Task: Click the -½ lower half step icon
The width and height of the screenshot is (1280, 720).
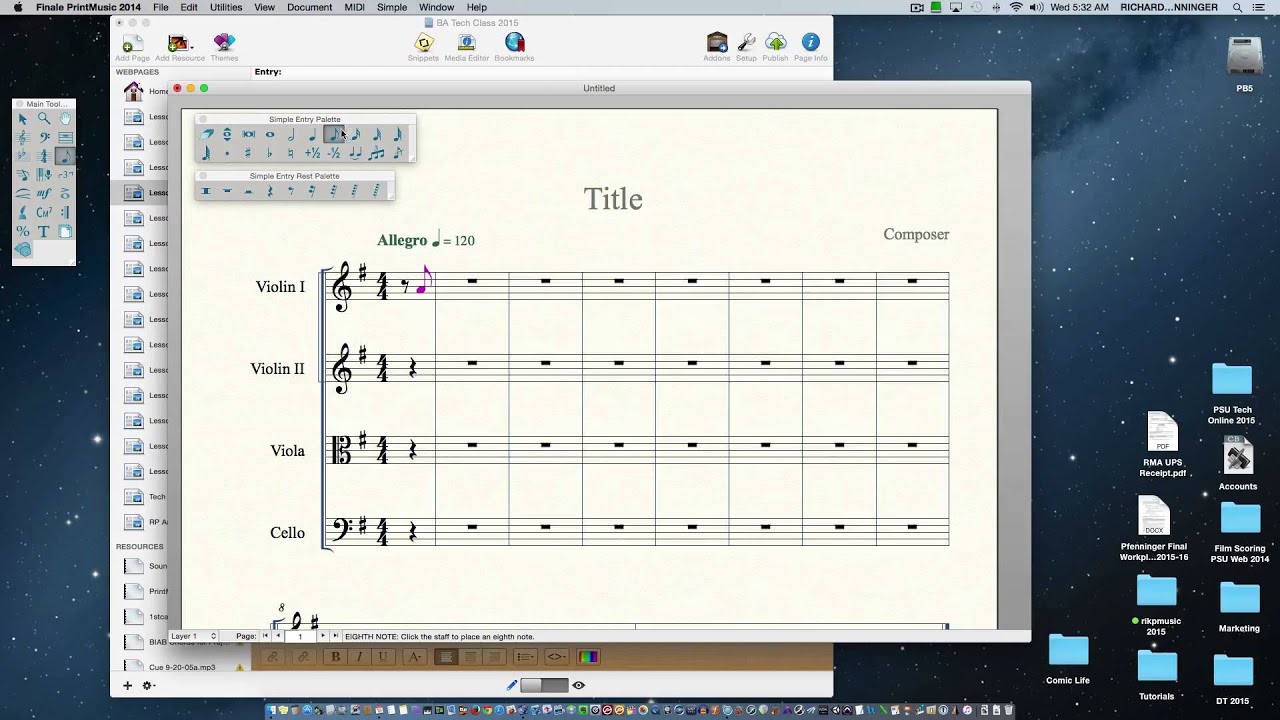Action: 334,153
